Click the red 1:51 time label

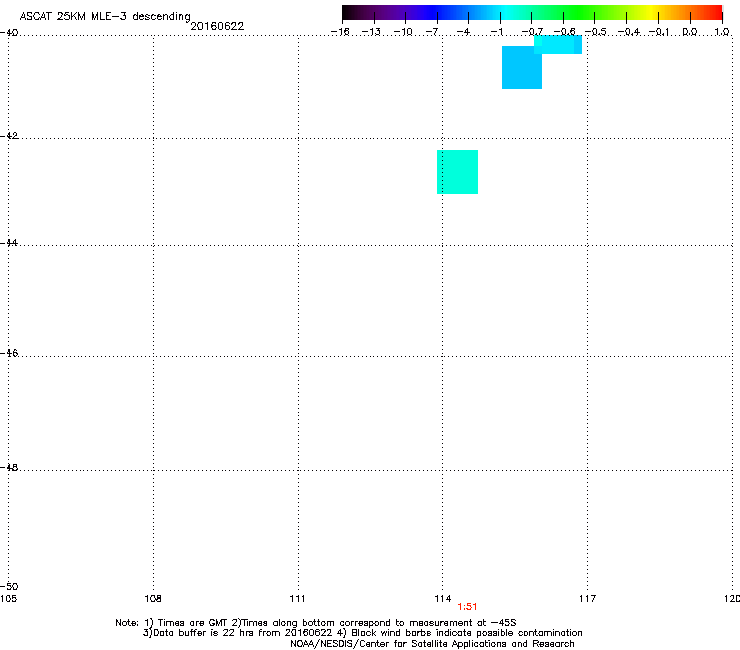coord(467,607)
